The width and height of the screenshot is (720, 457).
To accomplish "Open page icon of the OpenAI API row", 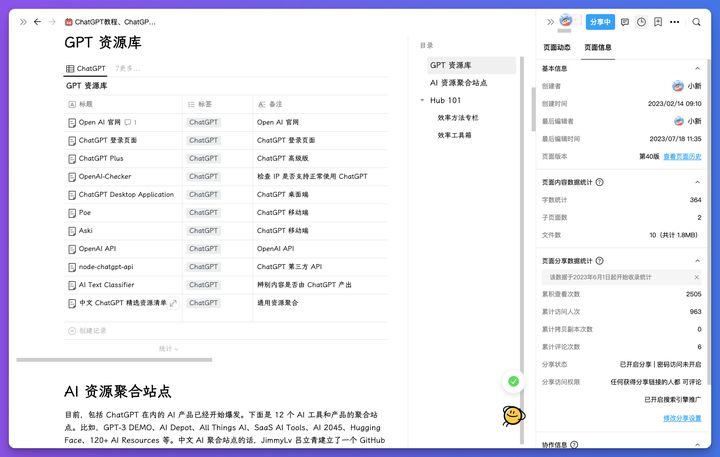I will (x=72, y=249).
